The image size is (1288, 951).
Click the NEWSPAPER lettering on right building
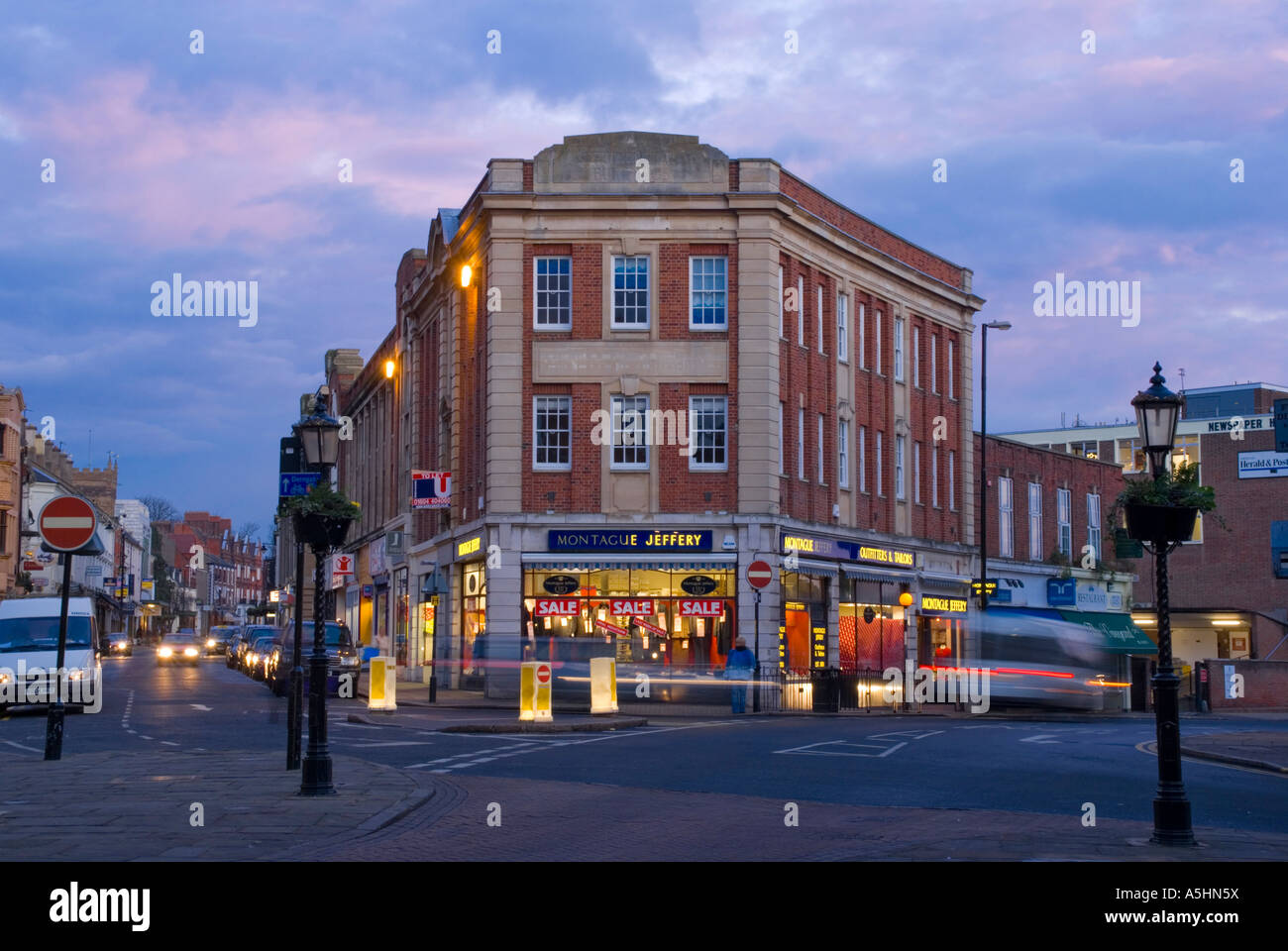1235,425
